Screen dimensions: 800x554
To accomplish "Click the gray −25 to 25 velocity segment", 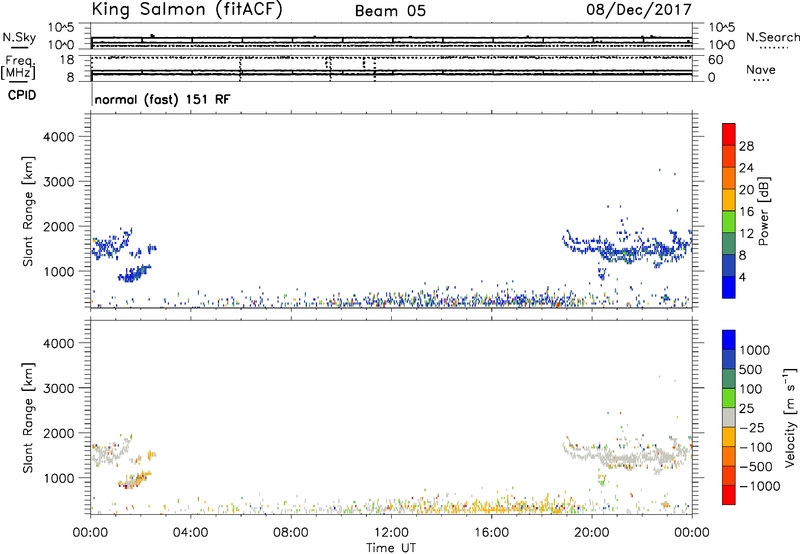I will coord(729,417).
